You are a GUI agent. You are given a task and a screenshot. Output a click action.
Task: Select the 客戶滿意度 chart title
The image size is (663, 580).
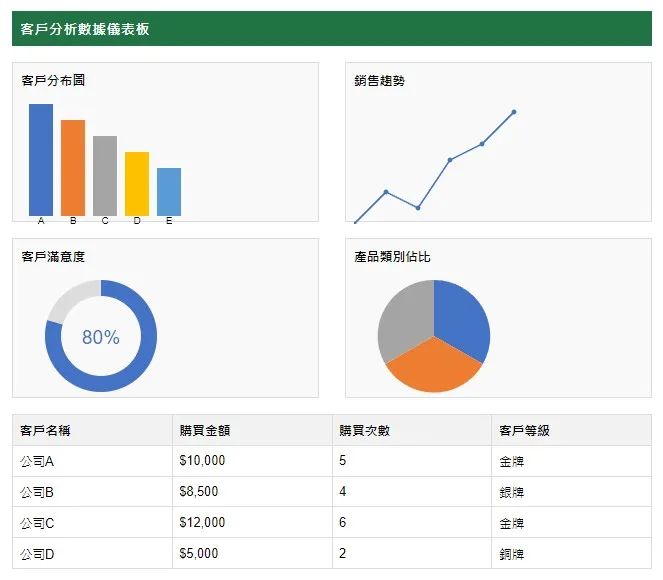53,257
